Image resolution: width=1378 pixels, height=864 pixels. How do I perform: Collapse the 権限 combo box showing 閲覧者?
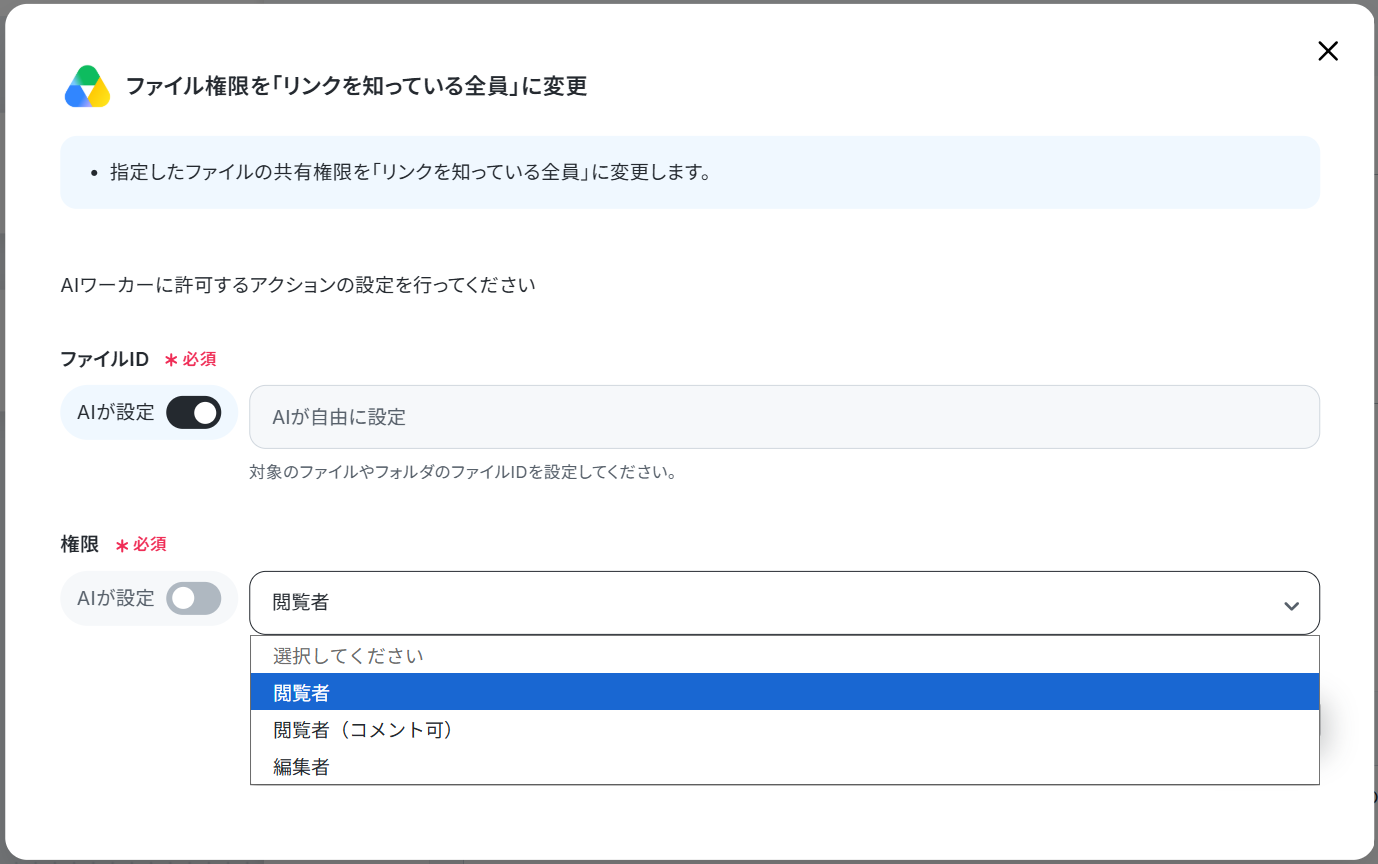[784, 603]
